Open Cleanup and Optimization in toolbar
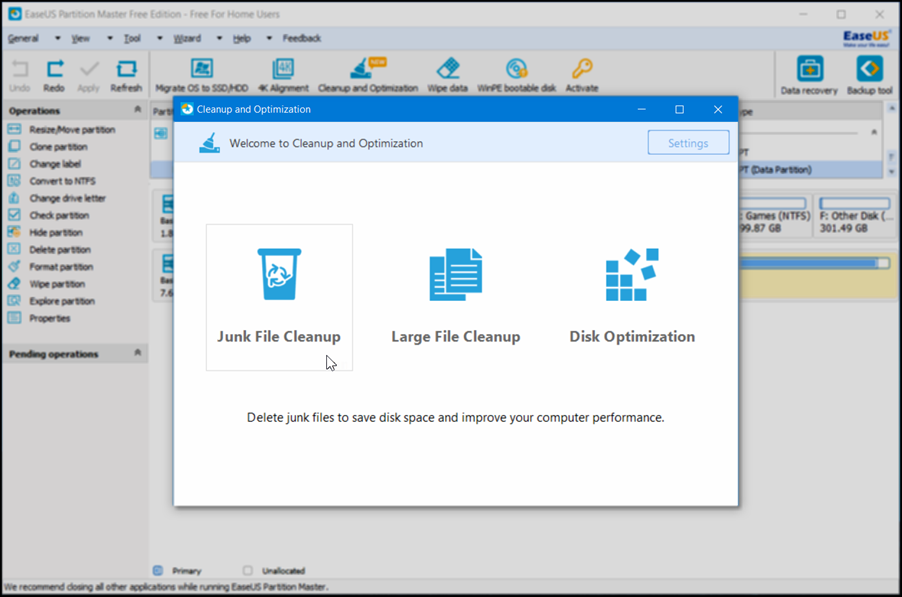Image resolution: width=902 pixels, height=597 pixels. coord(368,76)
